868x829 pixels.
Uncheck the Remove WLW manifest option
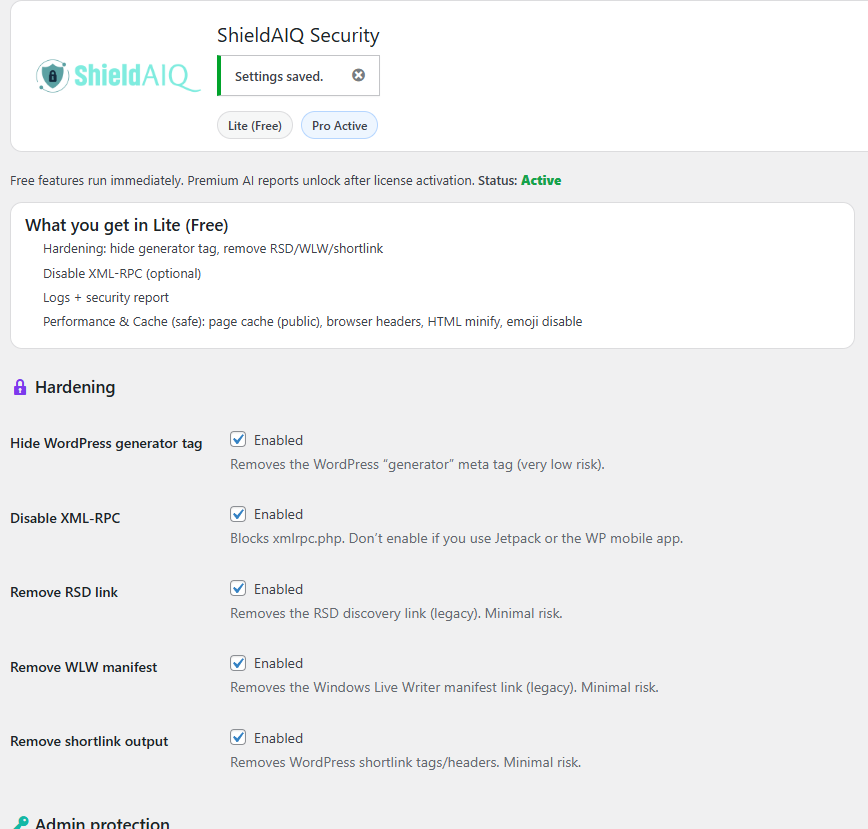tap(238, 662)
